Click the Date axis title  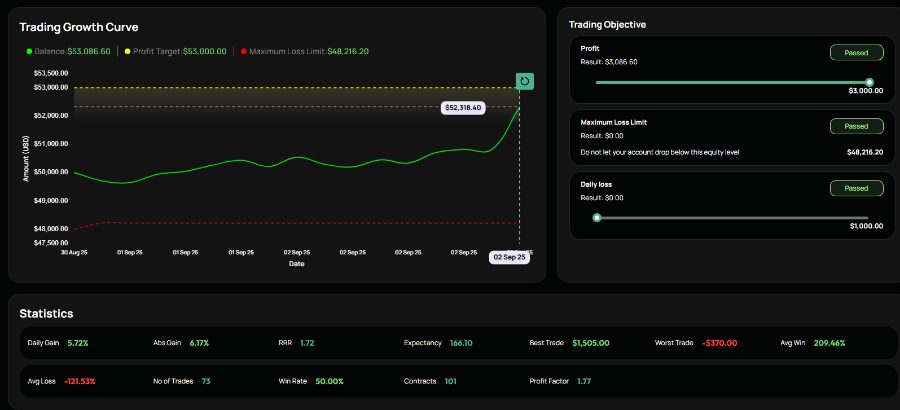tap(297, 264)
